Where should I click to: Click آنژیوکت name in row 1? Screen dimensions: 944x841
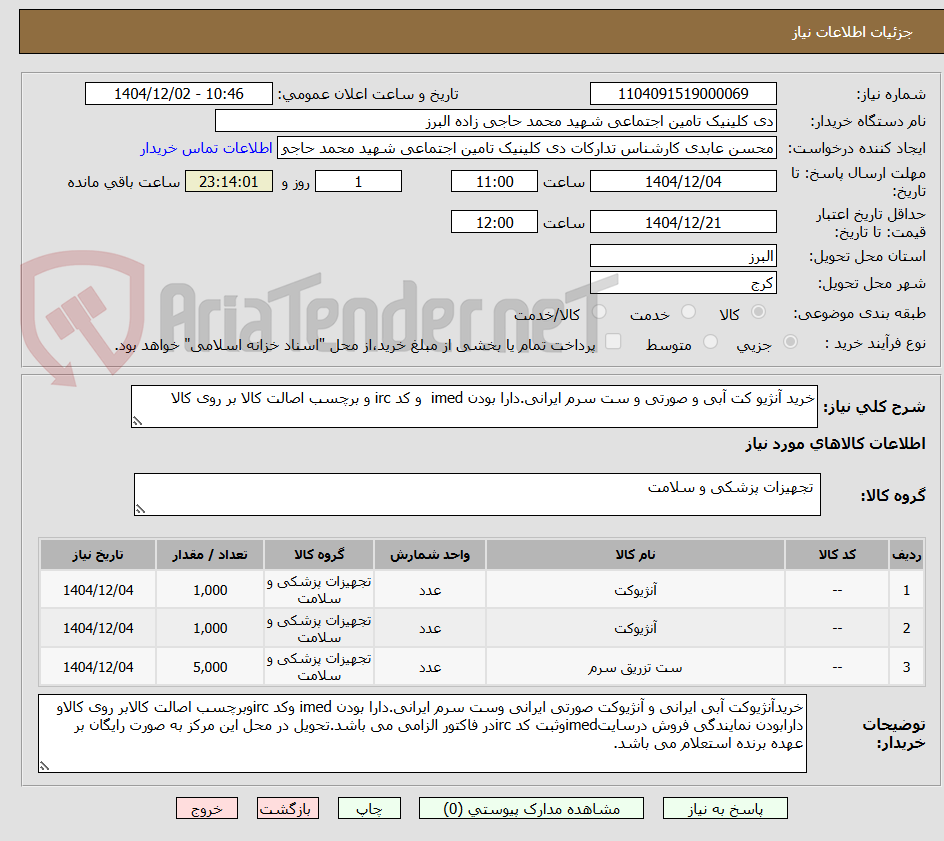635,591
